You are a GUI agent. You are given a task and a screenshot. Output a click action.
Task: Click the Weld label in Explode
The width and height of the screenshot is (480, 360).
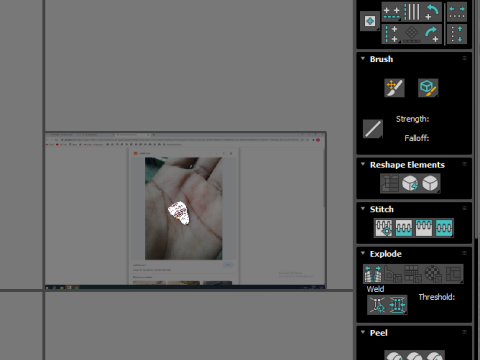(x=375, y=289)
